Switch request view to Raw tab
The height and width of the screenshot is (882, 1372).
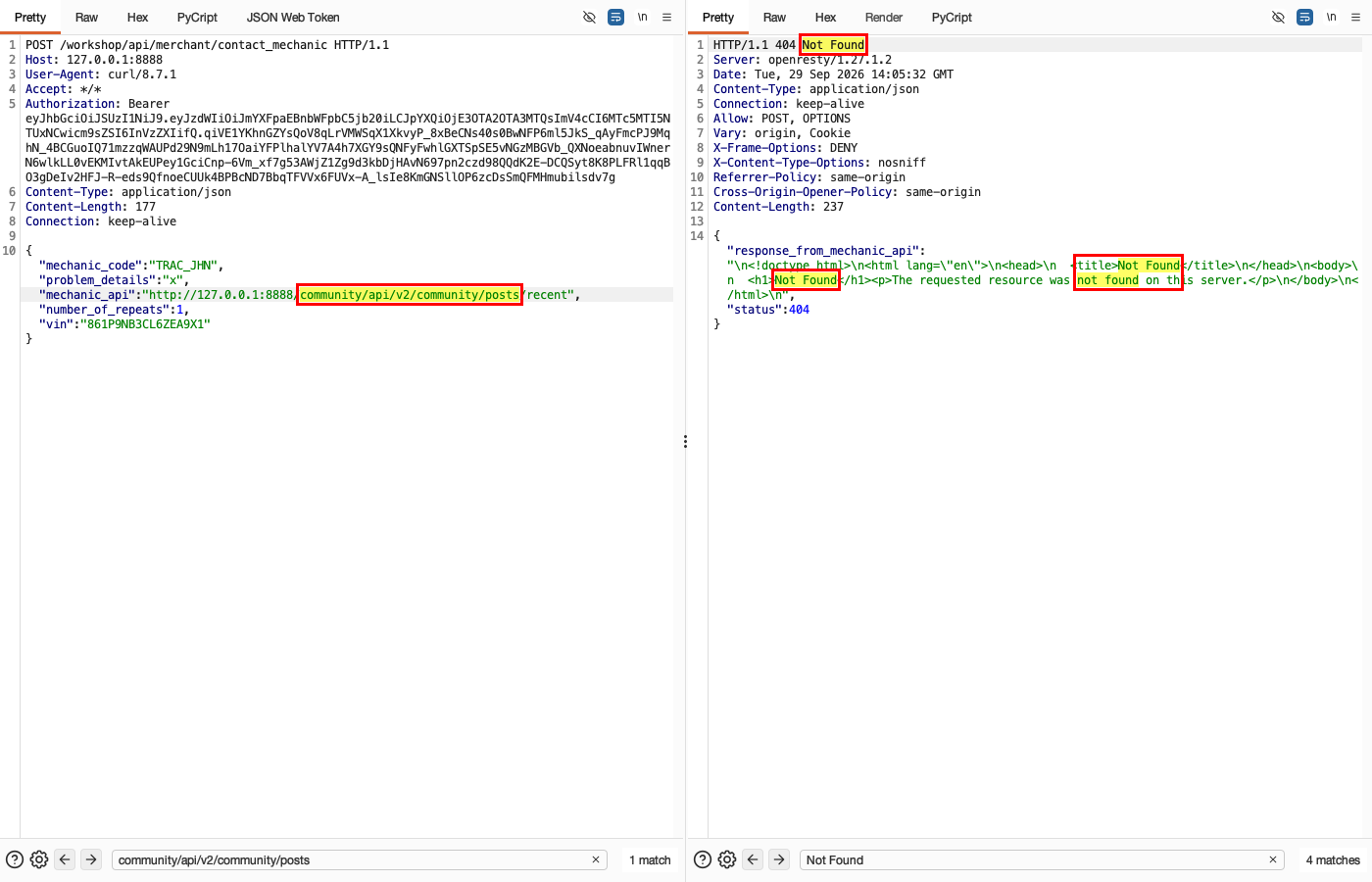click(x=86, y=17)
